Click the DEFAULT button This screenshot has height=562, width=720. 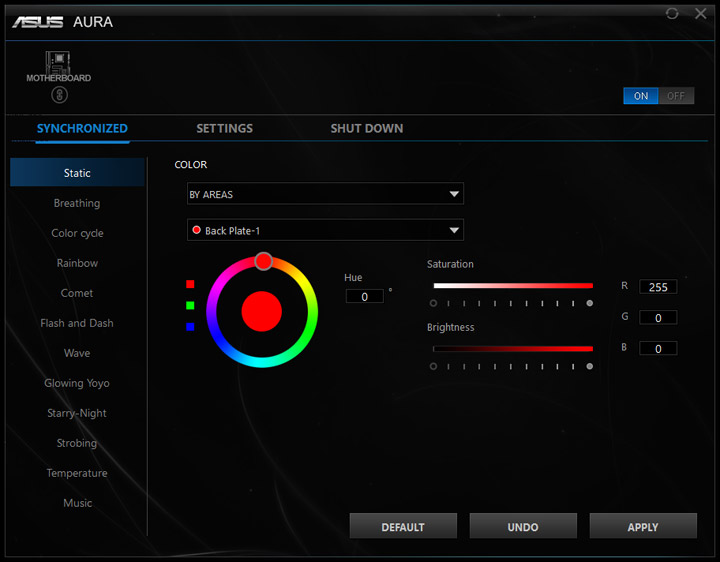[x=403, y=526]
